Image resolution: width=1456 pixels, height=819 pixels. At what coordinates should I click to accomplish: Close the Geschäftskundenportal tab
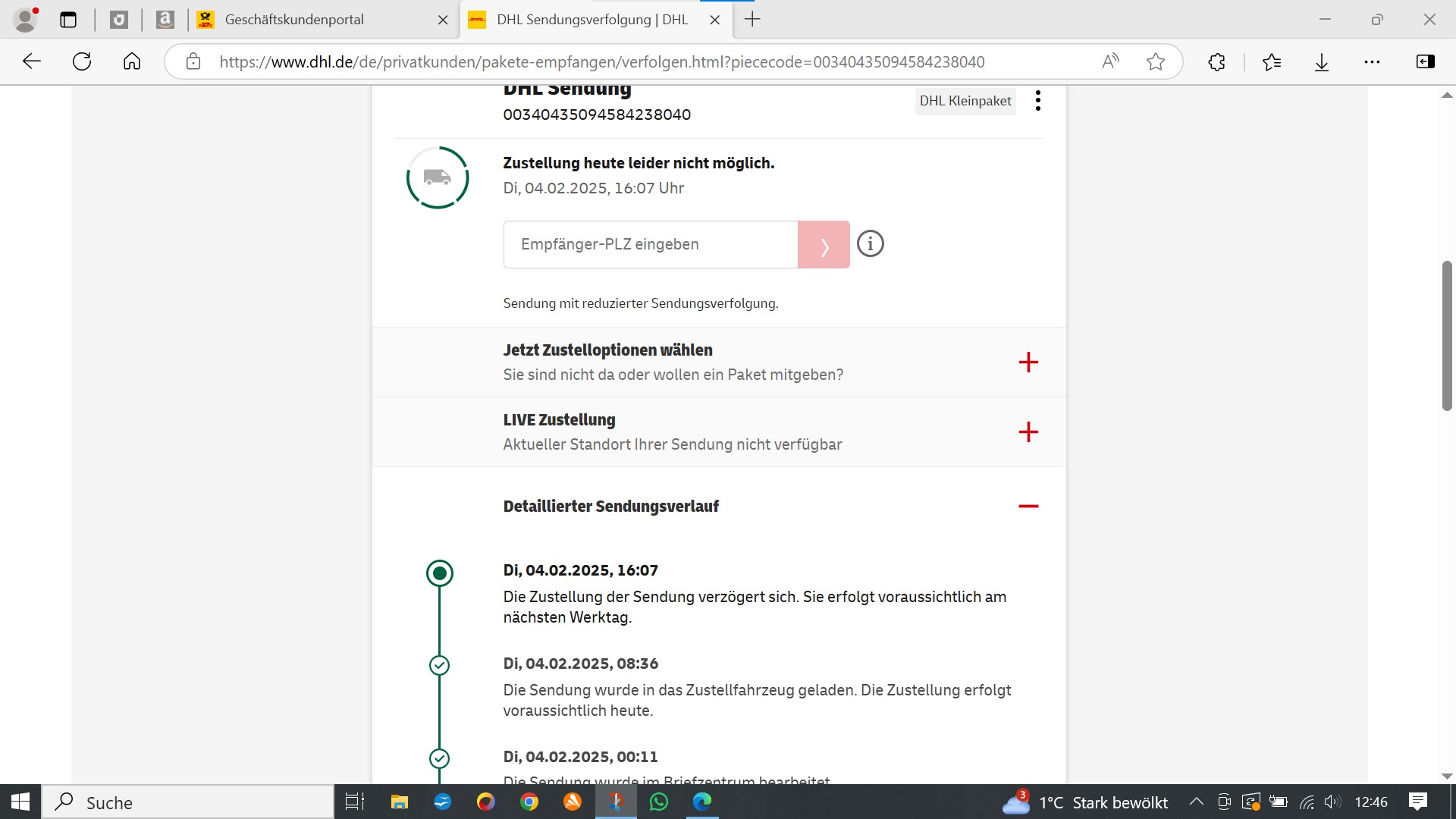pos(443,20)
